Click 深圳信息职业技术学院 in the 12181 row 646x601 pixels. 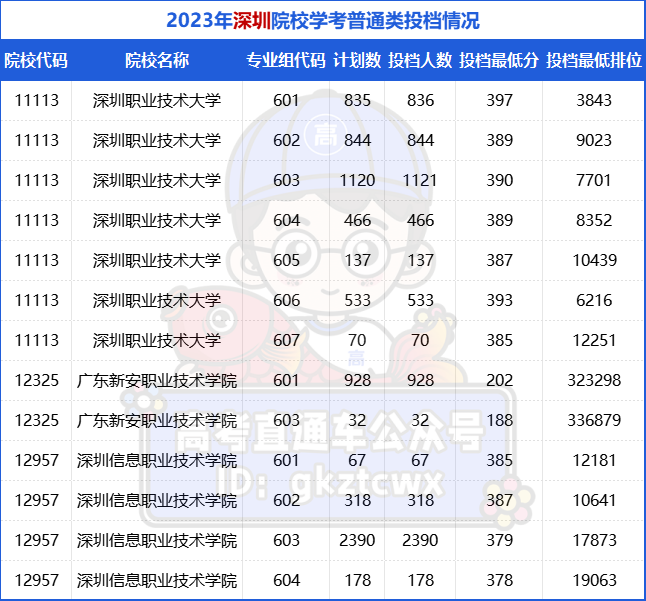(157, 460)
